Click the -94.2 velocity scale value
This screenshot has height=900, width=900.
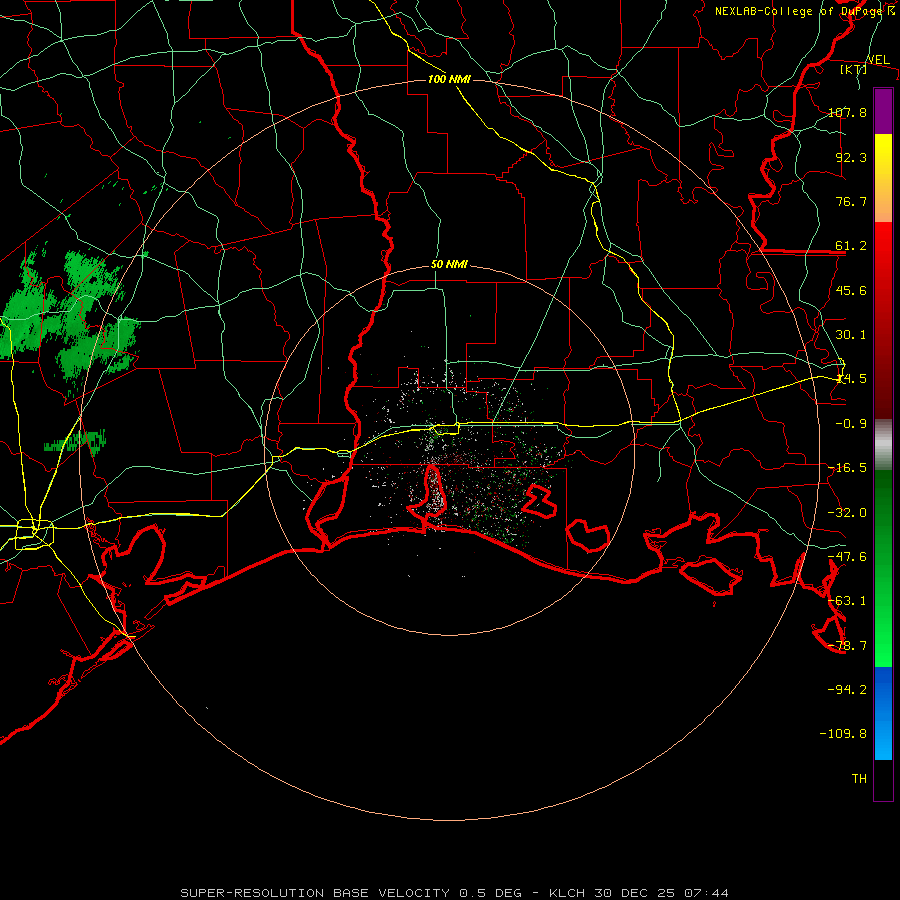pyautogui.click(x=847, y=689)
